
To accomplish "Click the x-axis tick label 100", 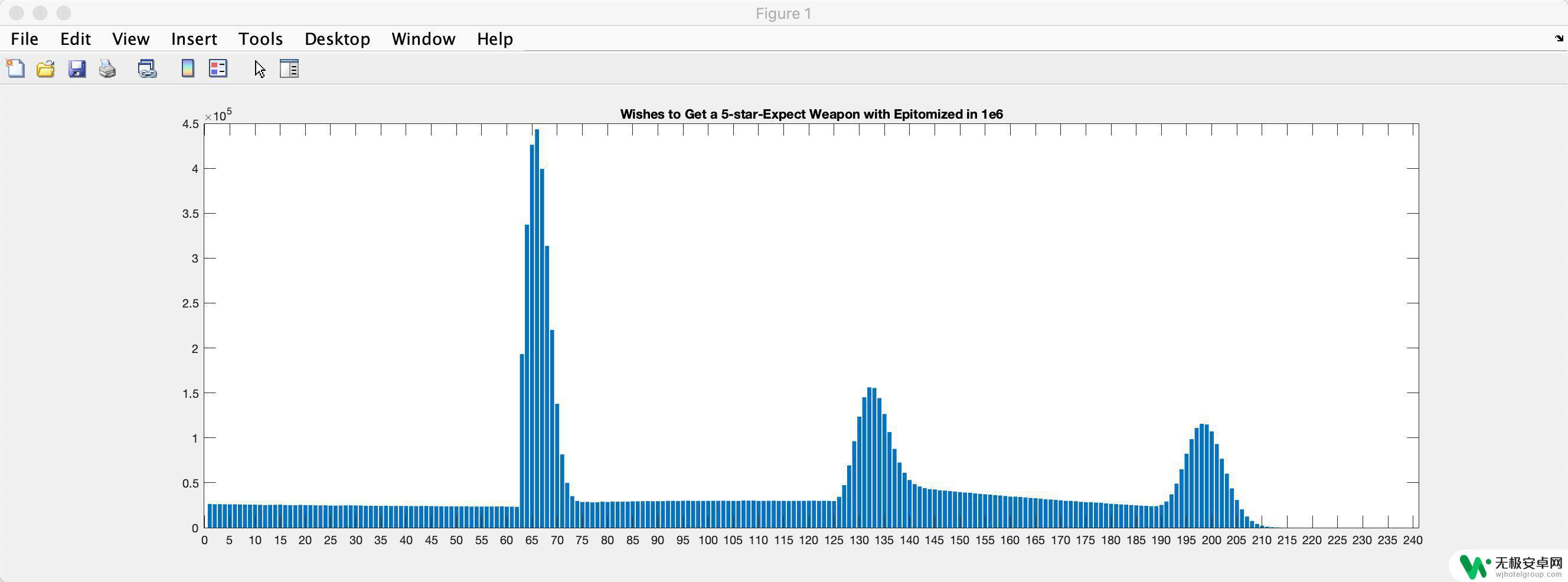I will [x=708, y=540].
